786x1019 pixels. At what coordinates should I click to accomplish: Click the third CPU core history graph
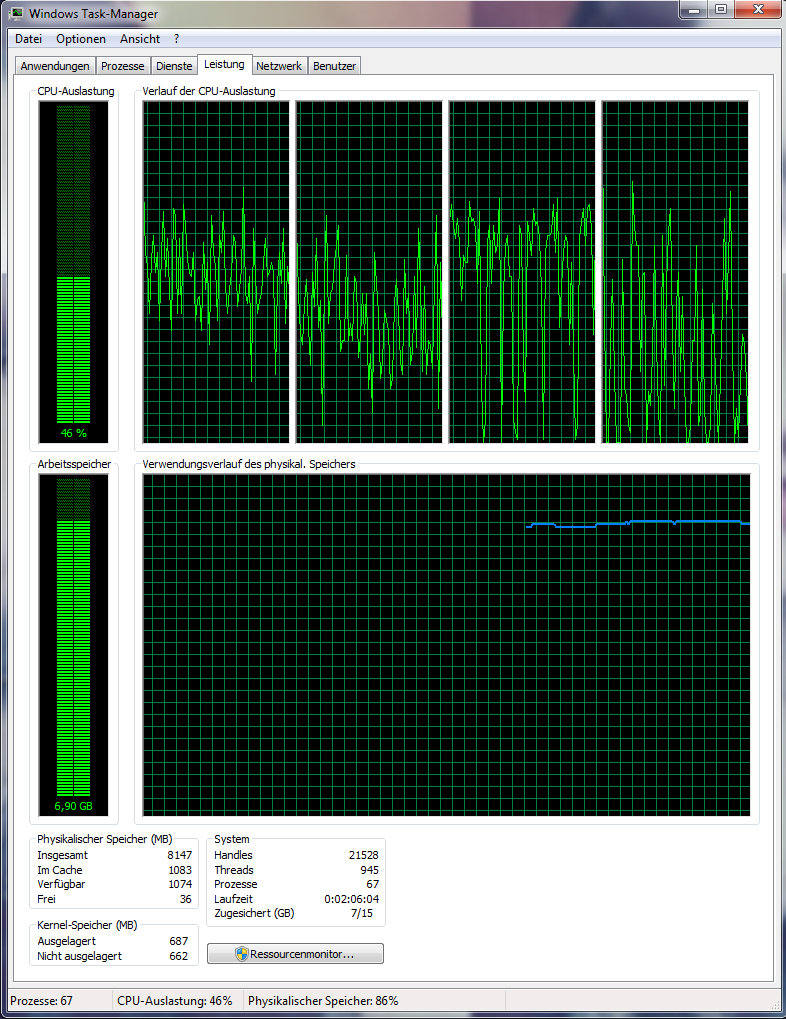(x=521, y=272)
